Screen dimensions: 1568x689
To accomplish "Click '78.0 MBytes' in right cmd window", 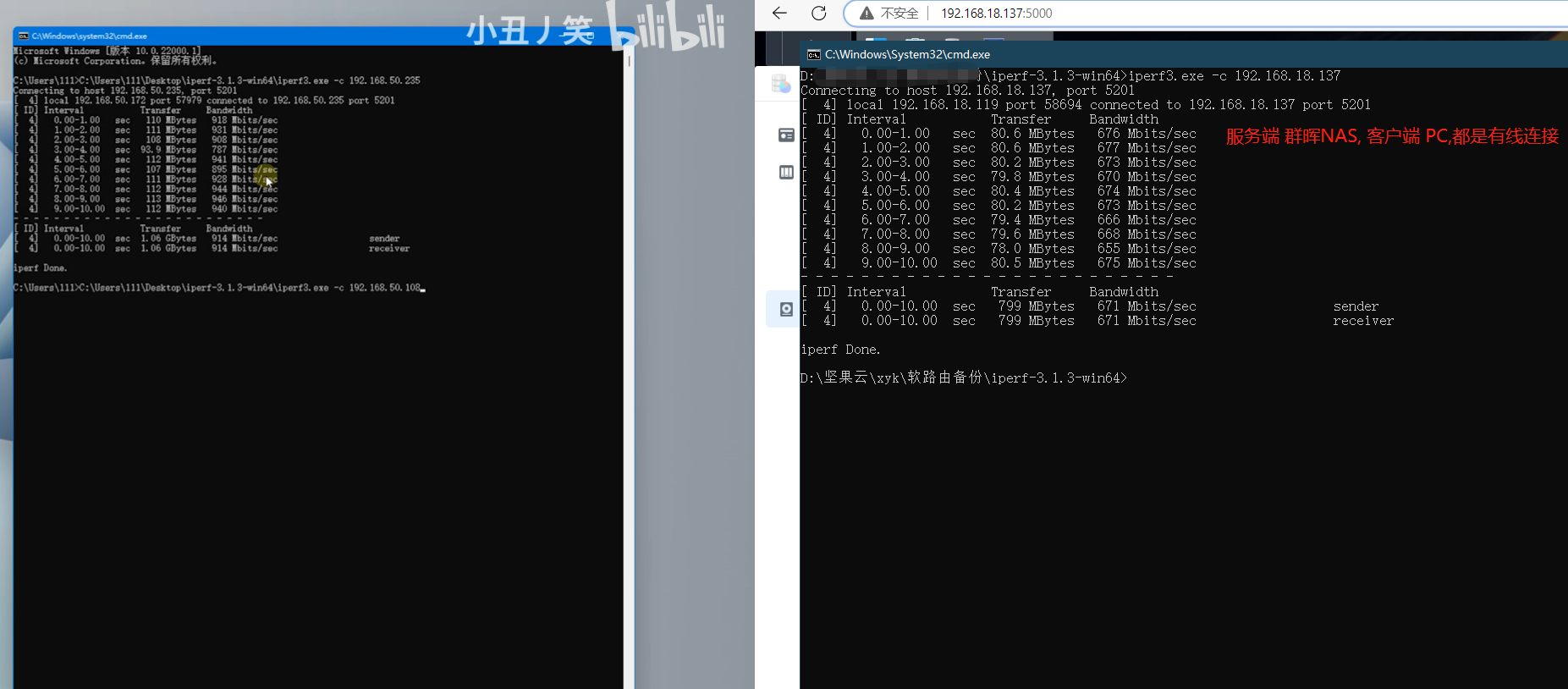I will (x=1032, y=249).
